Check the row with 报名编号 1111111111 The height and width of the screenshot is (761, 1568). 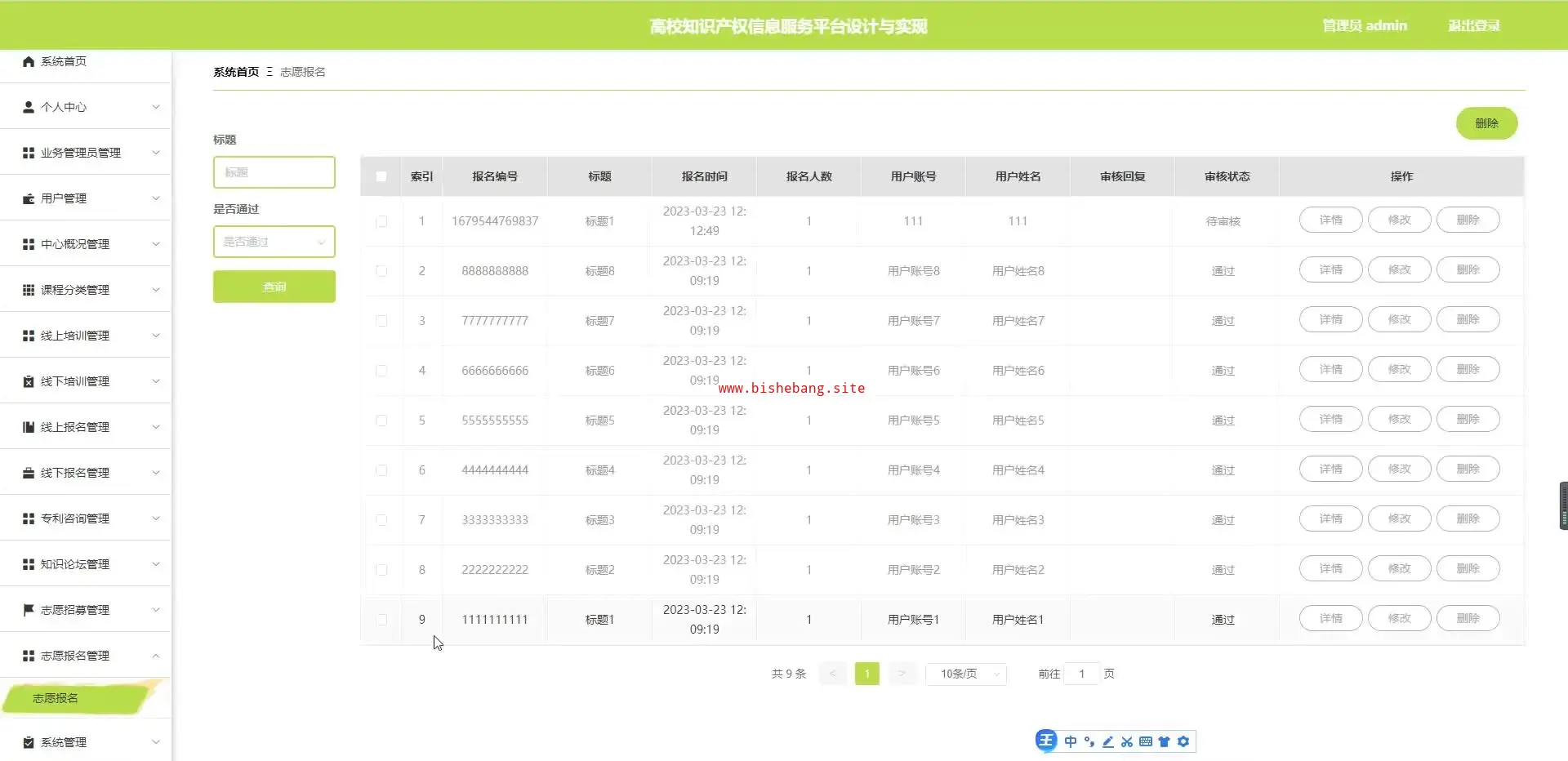point(381,620)
